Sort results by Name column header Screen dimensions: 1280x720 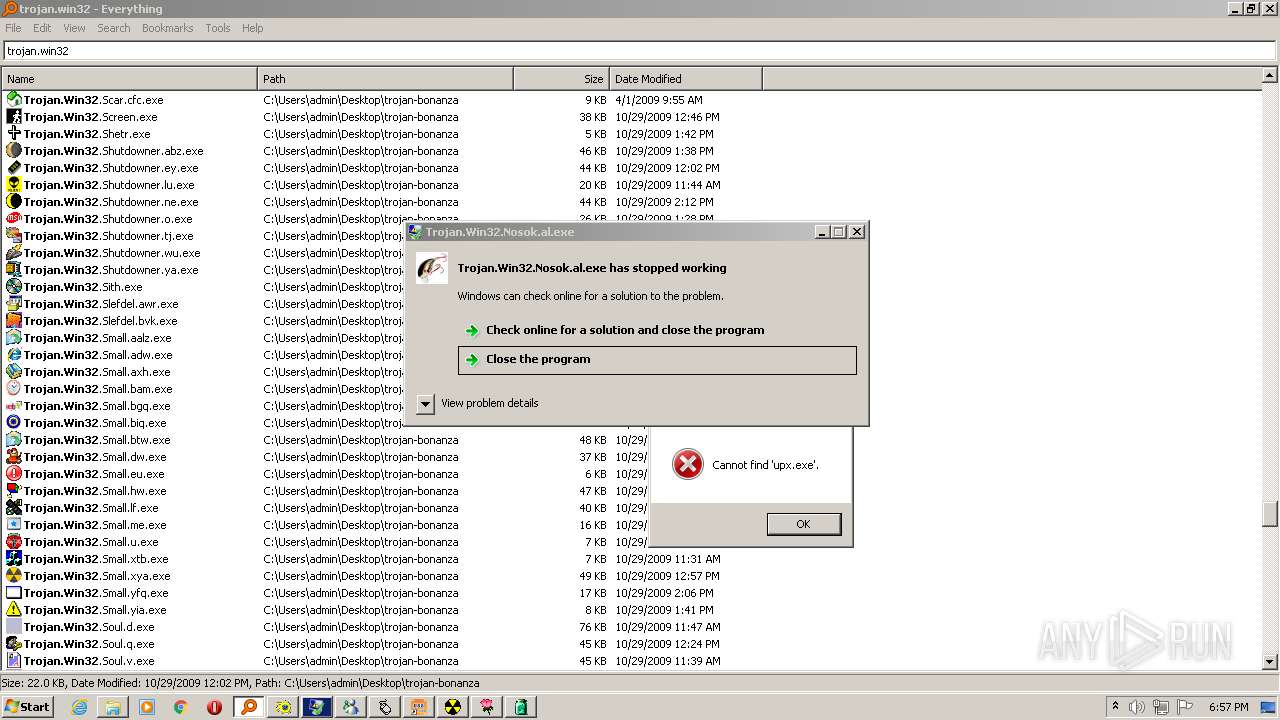pos(129,79)
